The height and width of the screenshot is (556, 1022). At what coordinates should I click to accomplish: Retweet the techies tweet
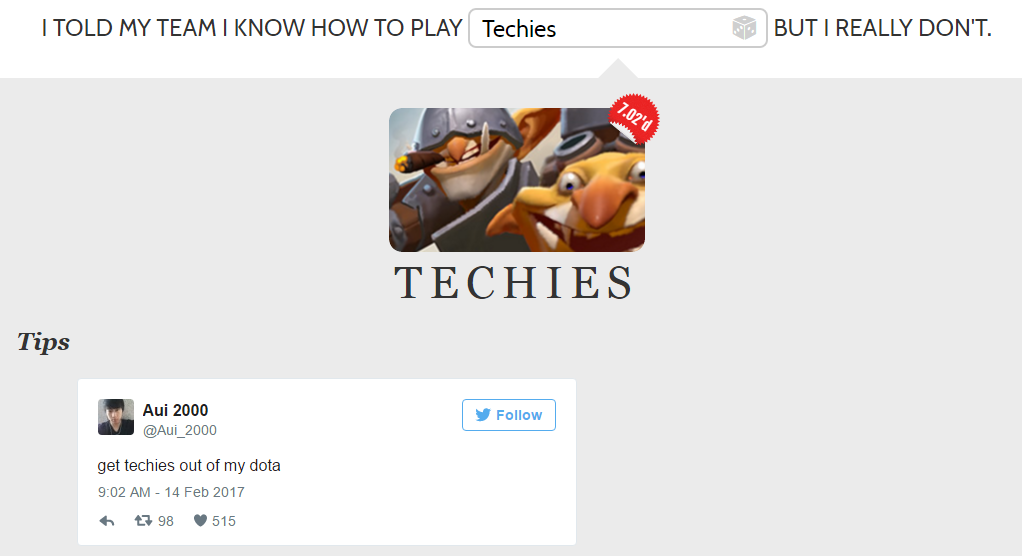143,521
